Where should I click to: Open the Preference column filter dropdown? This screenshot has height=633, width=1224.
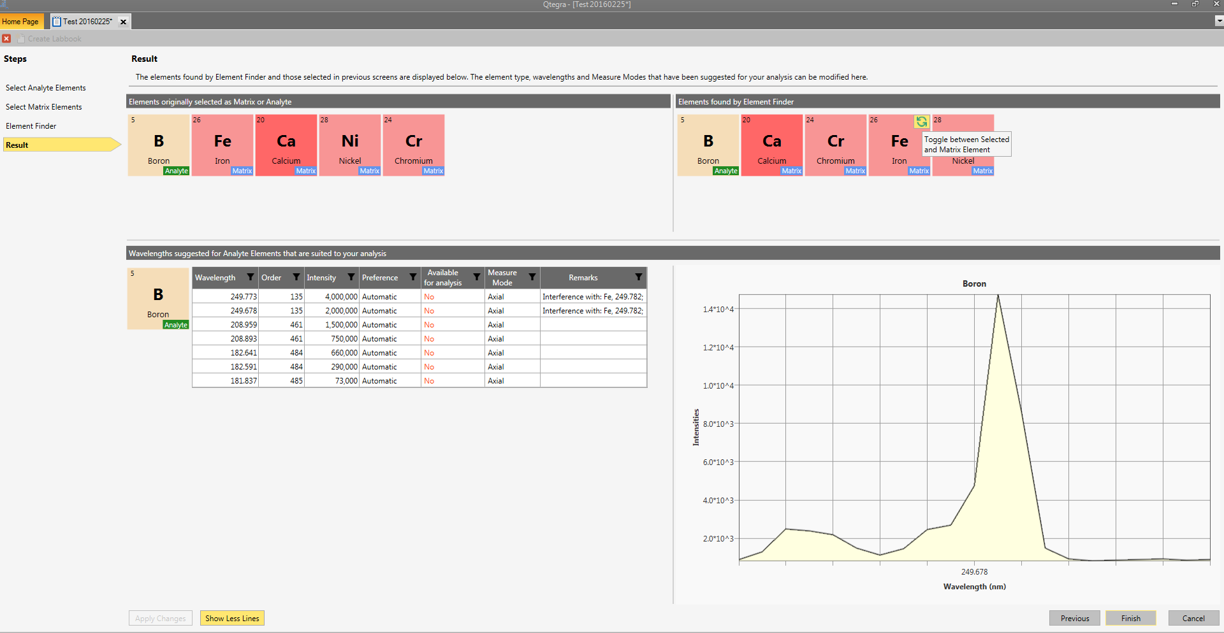[x=413, y=277]
